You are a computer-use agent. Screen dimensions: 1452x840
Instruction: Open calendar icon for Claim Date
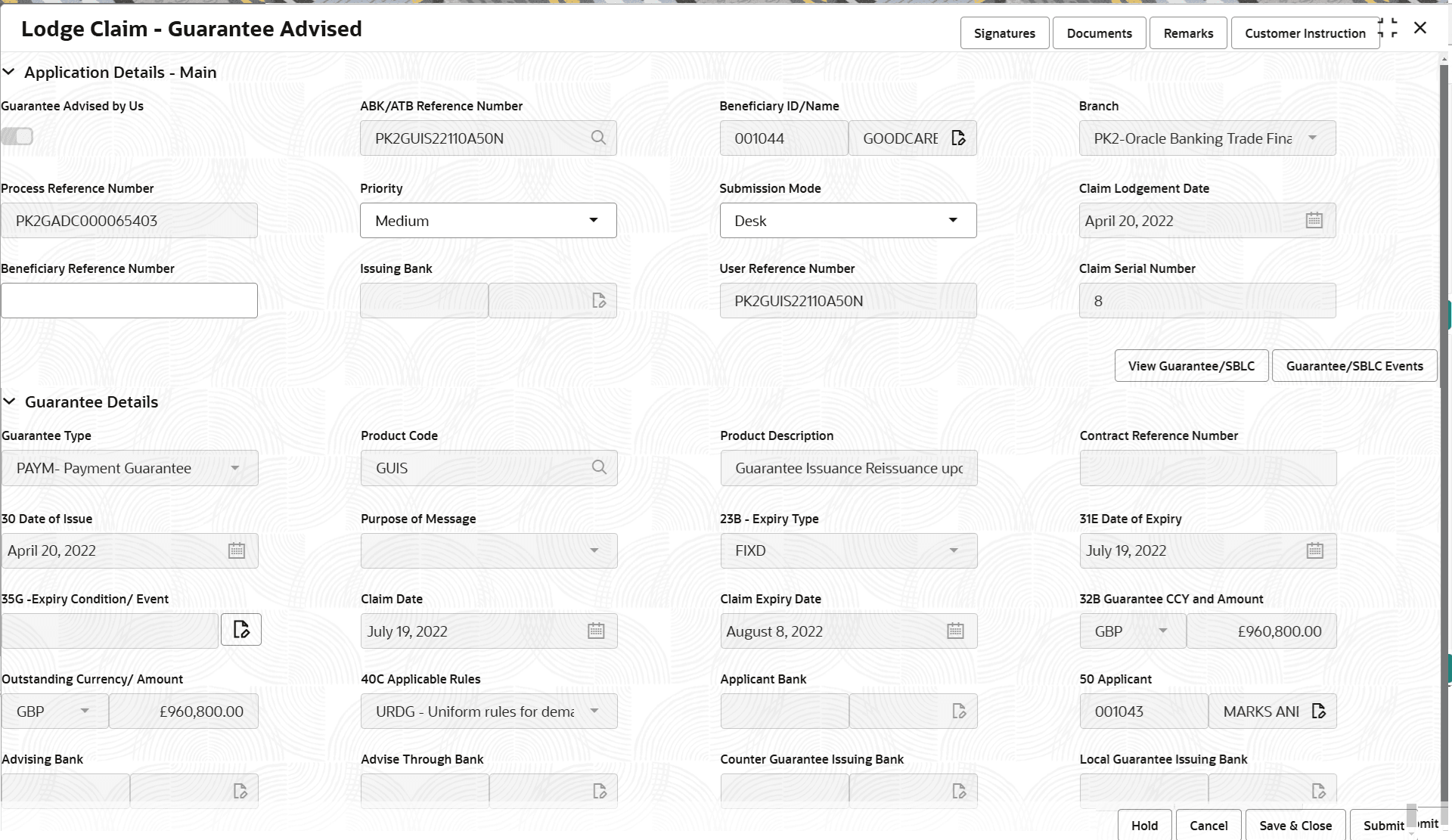click(596, 631)
